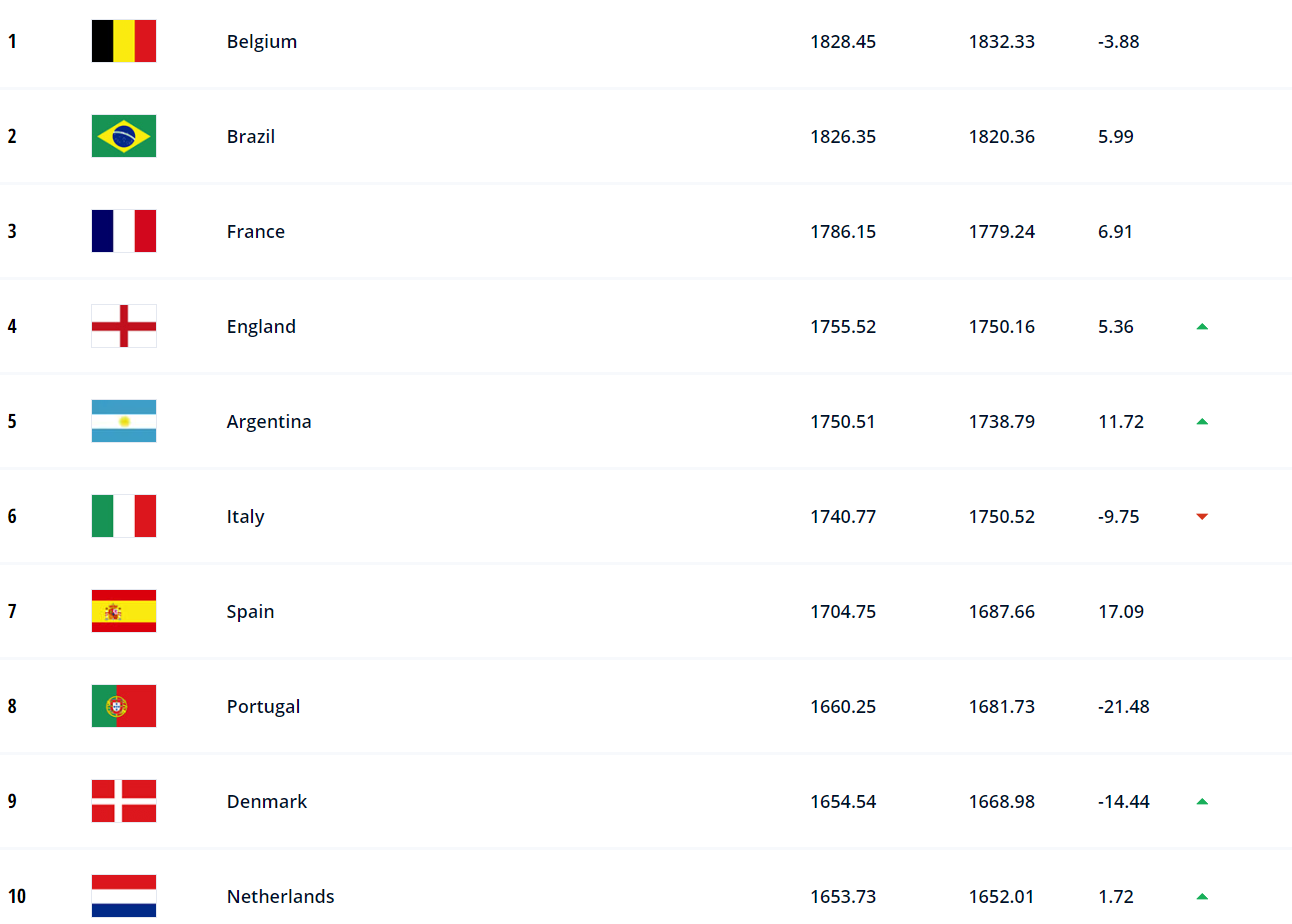Click the Brazil flag icon
Image resolution: width=1292 pixels, height=924 pixels.
coord(124,136)
